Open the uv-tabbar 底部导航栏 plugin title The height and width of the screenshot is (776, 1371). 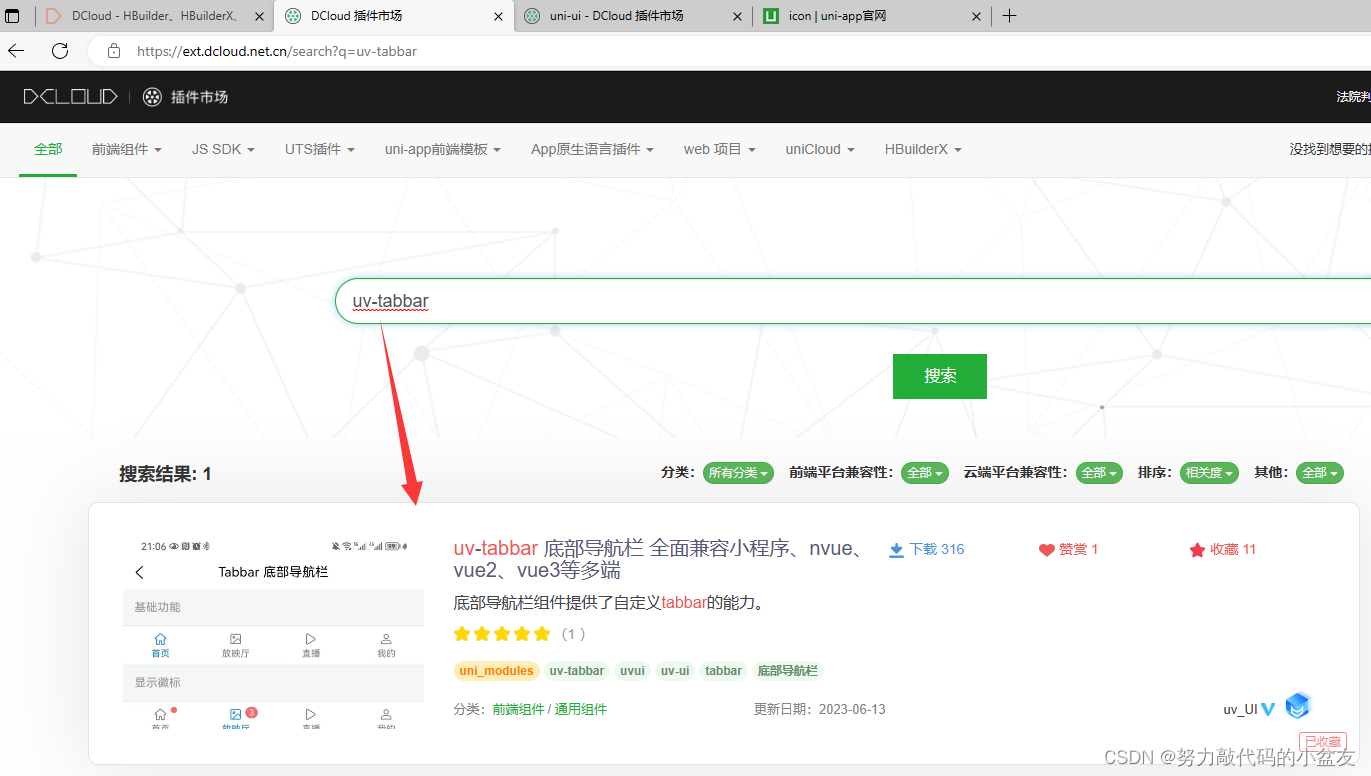(x=661, y=559)
